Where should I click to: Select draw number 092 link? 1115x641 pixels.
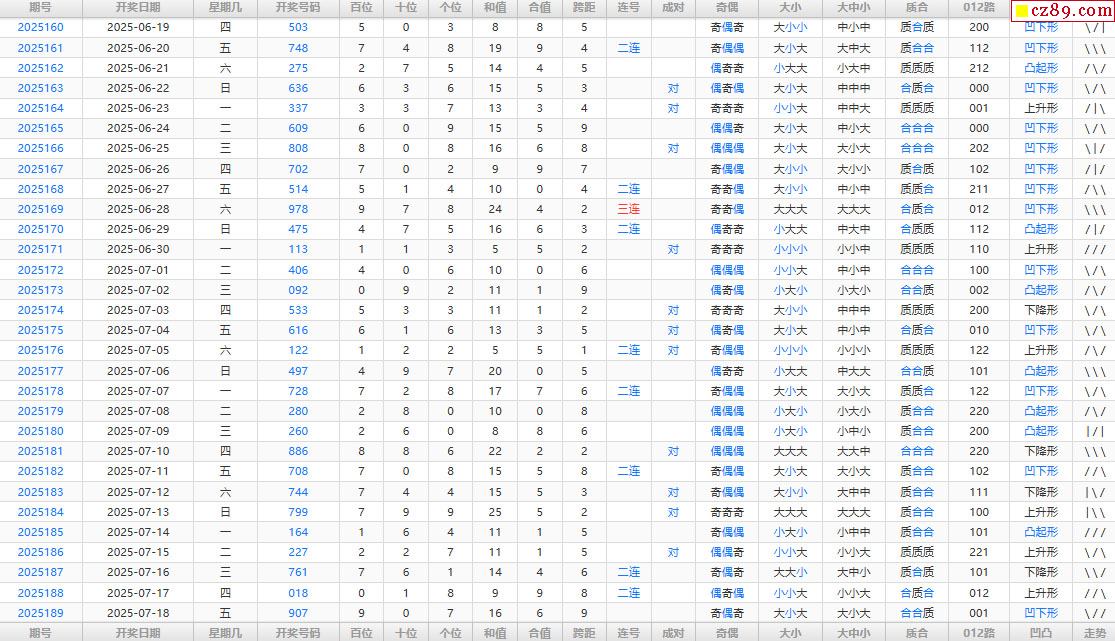[x=298, y=290]
